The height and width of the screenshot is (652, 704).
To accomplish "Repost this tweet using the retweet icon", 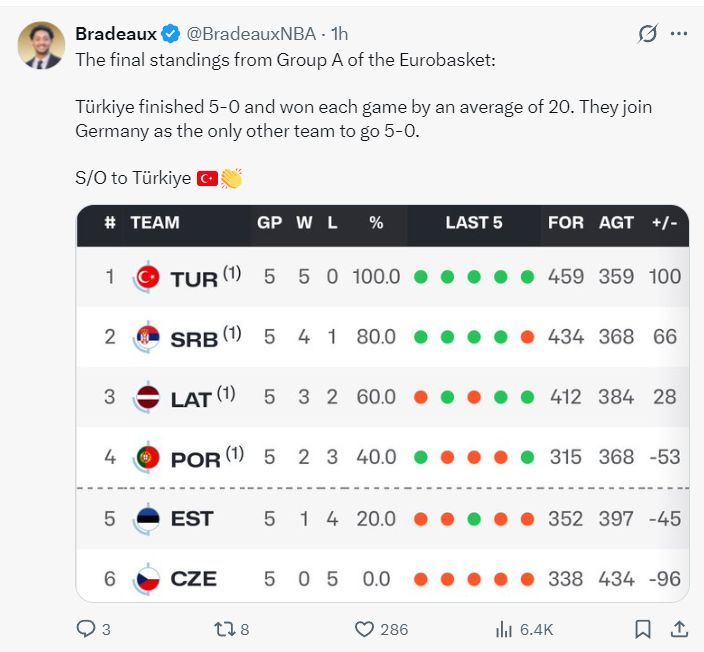I will tap(224, 629).
